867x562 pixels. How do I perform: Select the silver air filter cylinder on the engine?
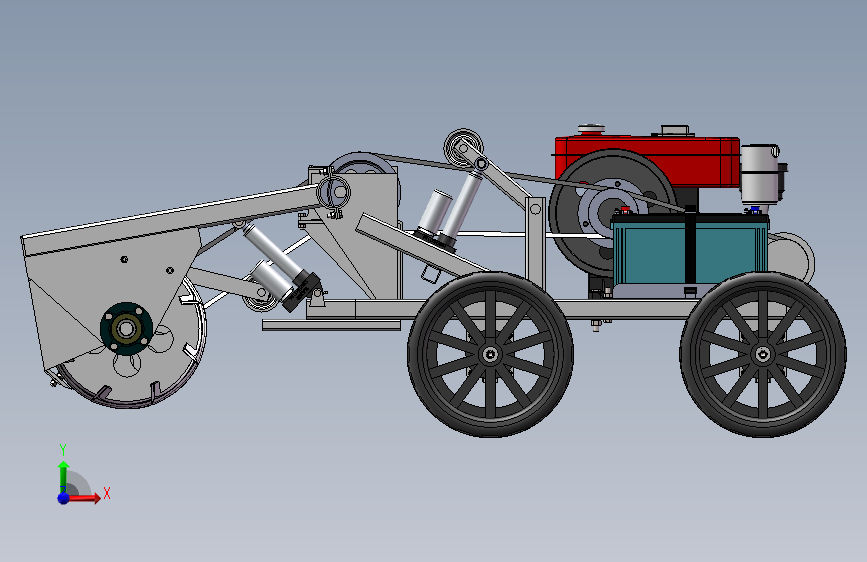coord(760,173)
